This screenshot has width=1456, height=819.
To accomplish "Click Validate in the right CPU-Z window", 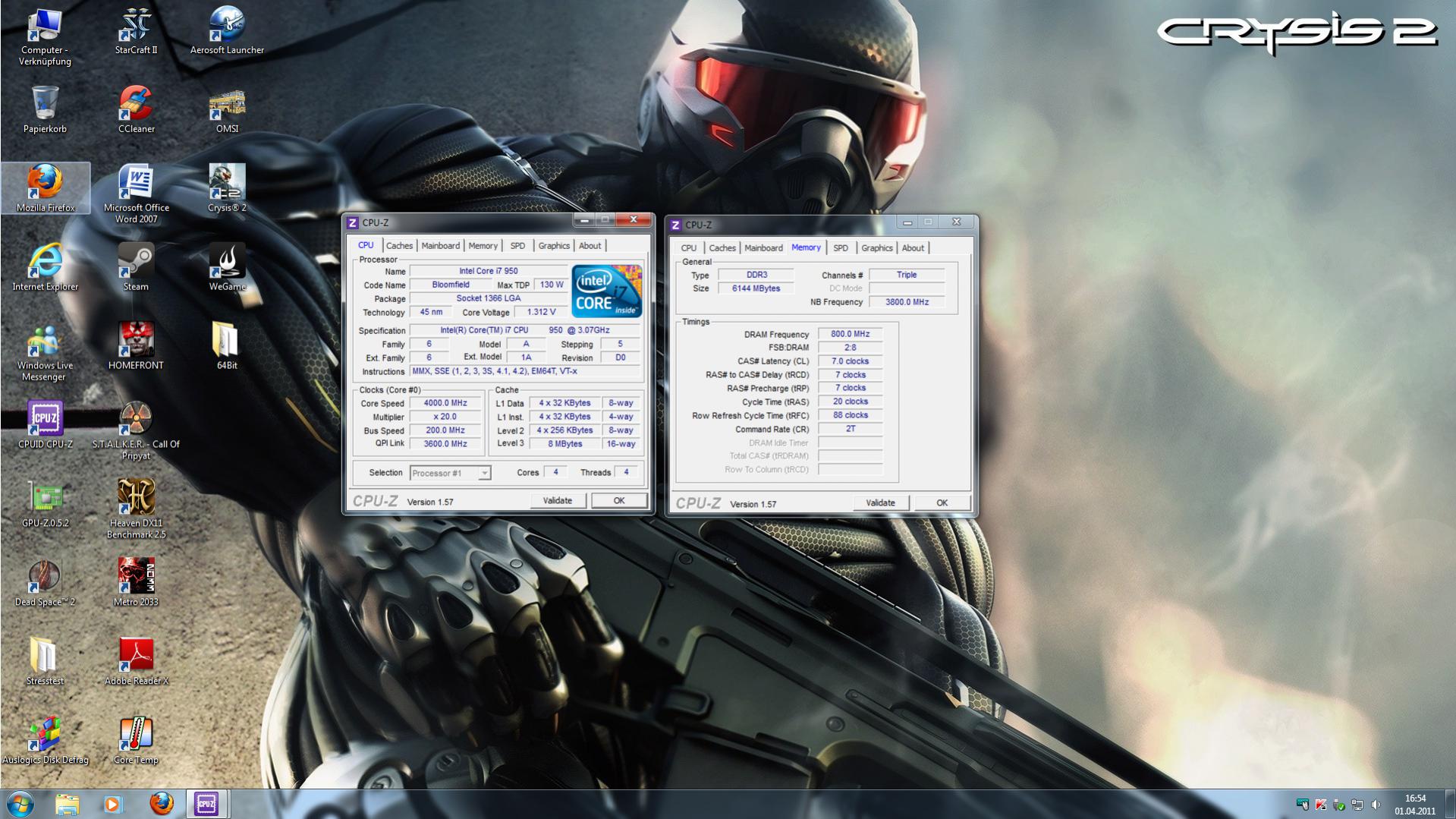I will 880,503.
